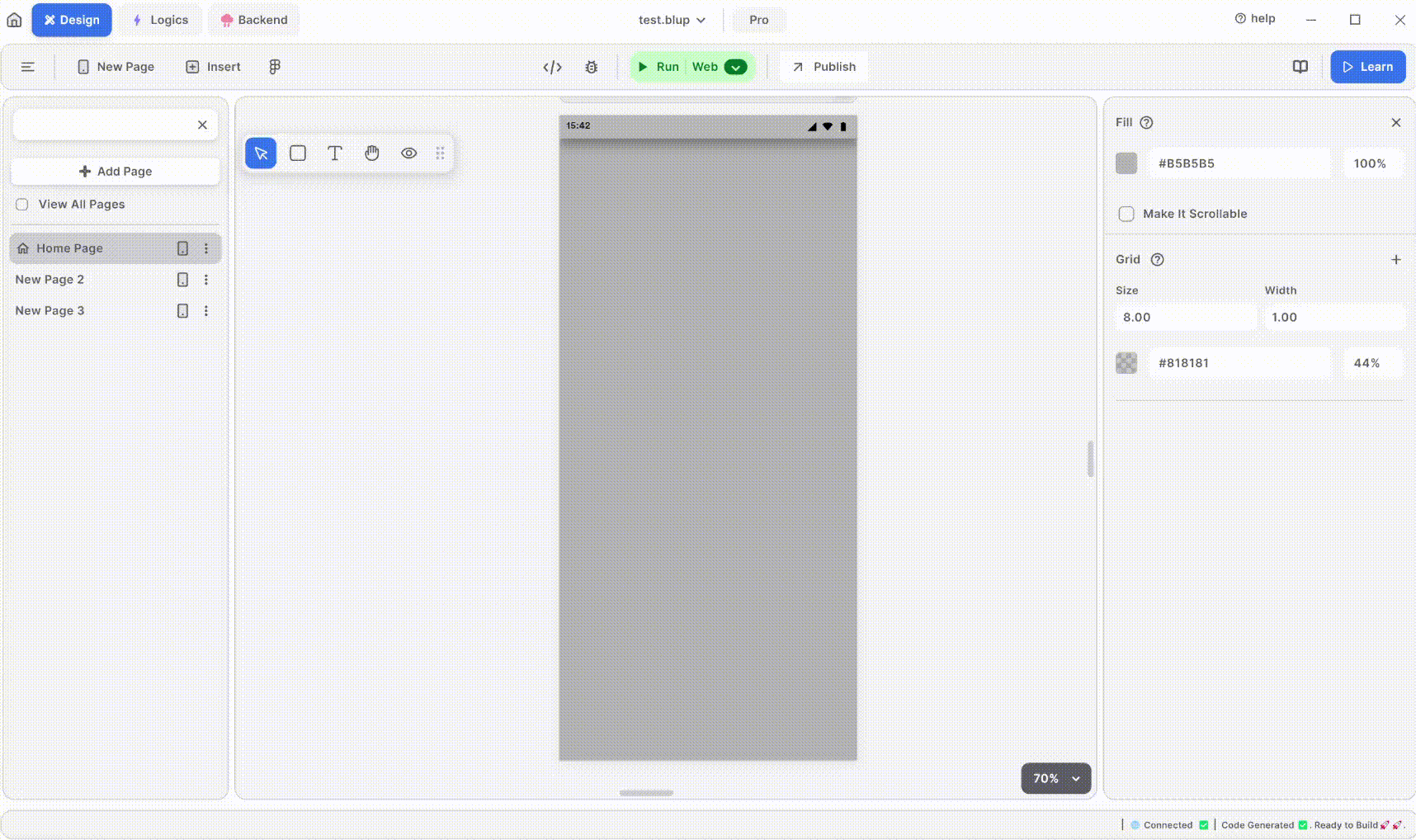Click the Add Page button

(x=116, y=172)
